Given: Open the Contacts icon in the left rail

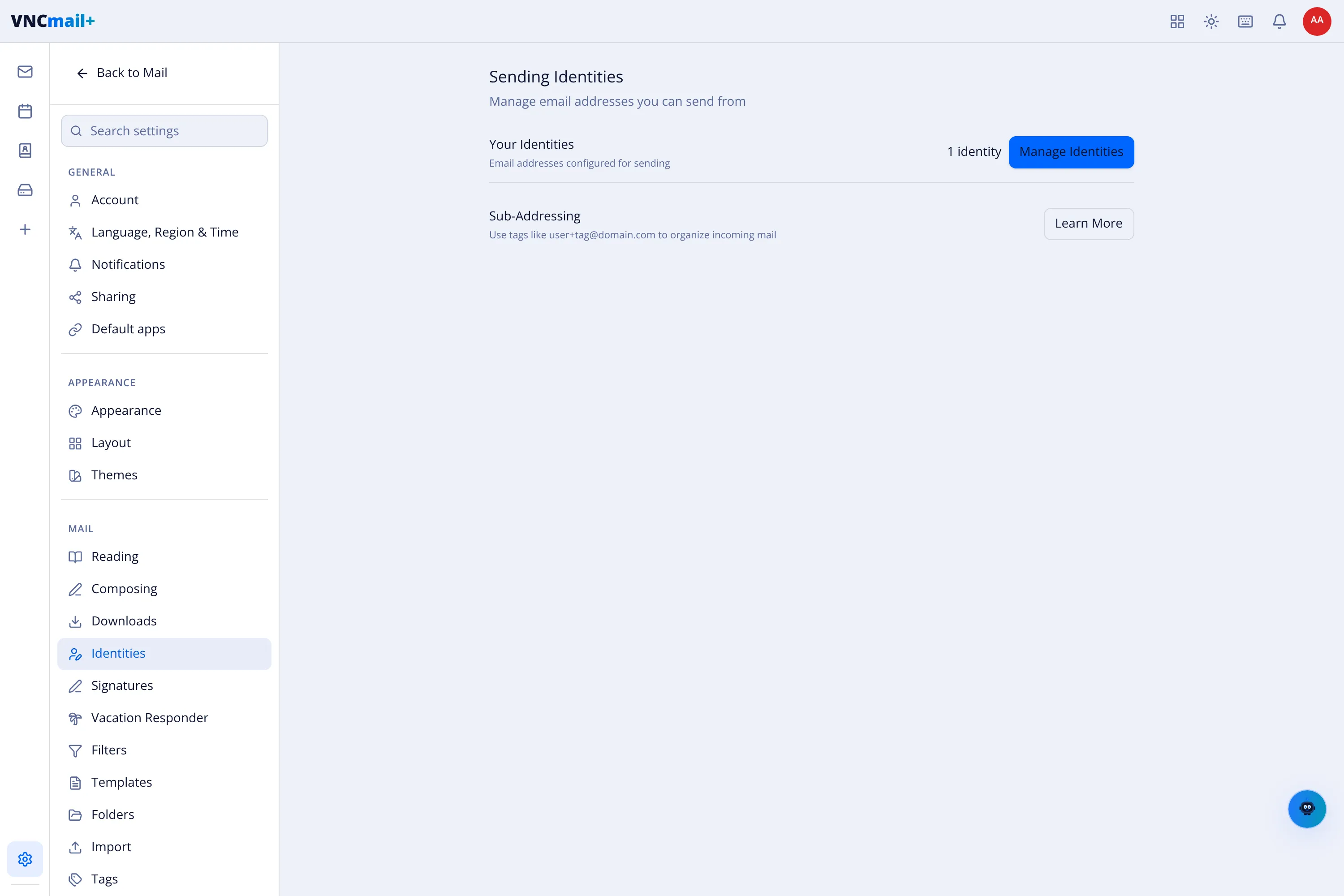Looking at the screenshot, I should 25,150.
